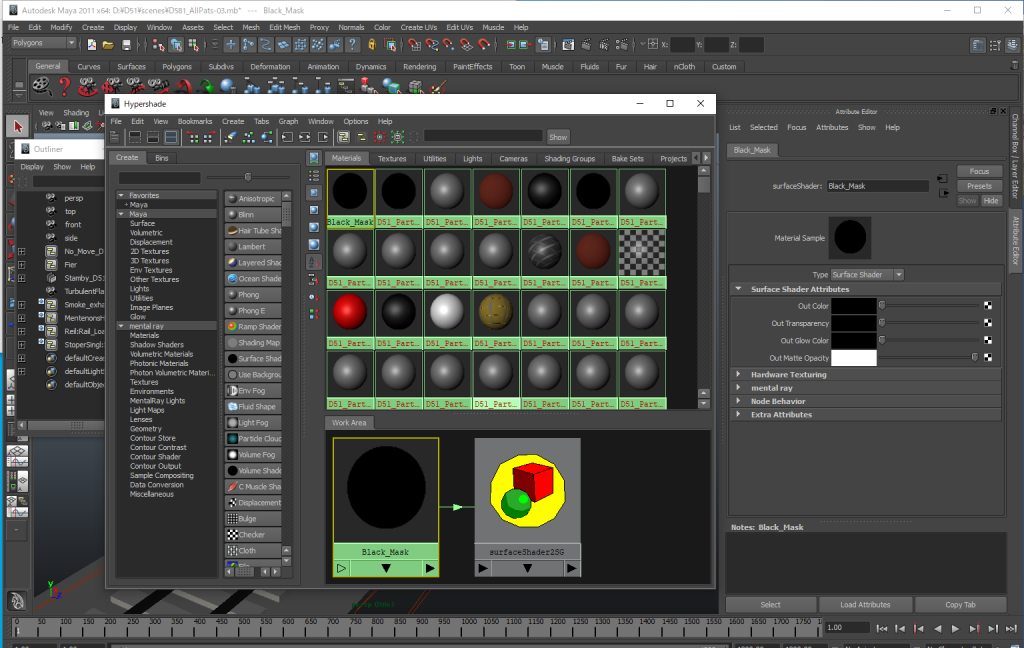
Task: Click the Show button in Hypershade toolbar
Action: [x=558, y=137]
